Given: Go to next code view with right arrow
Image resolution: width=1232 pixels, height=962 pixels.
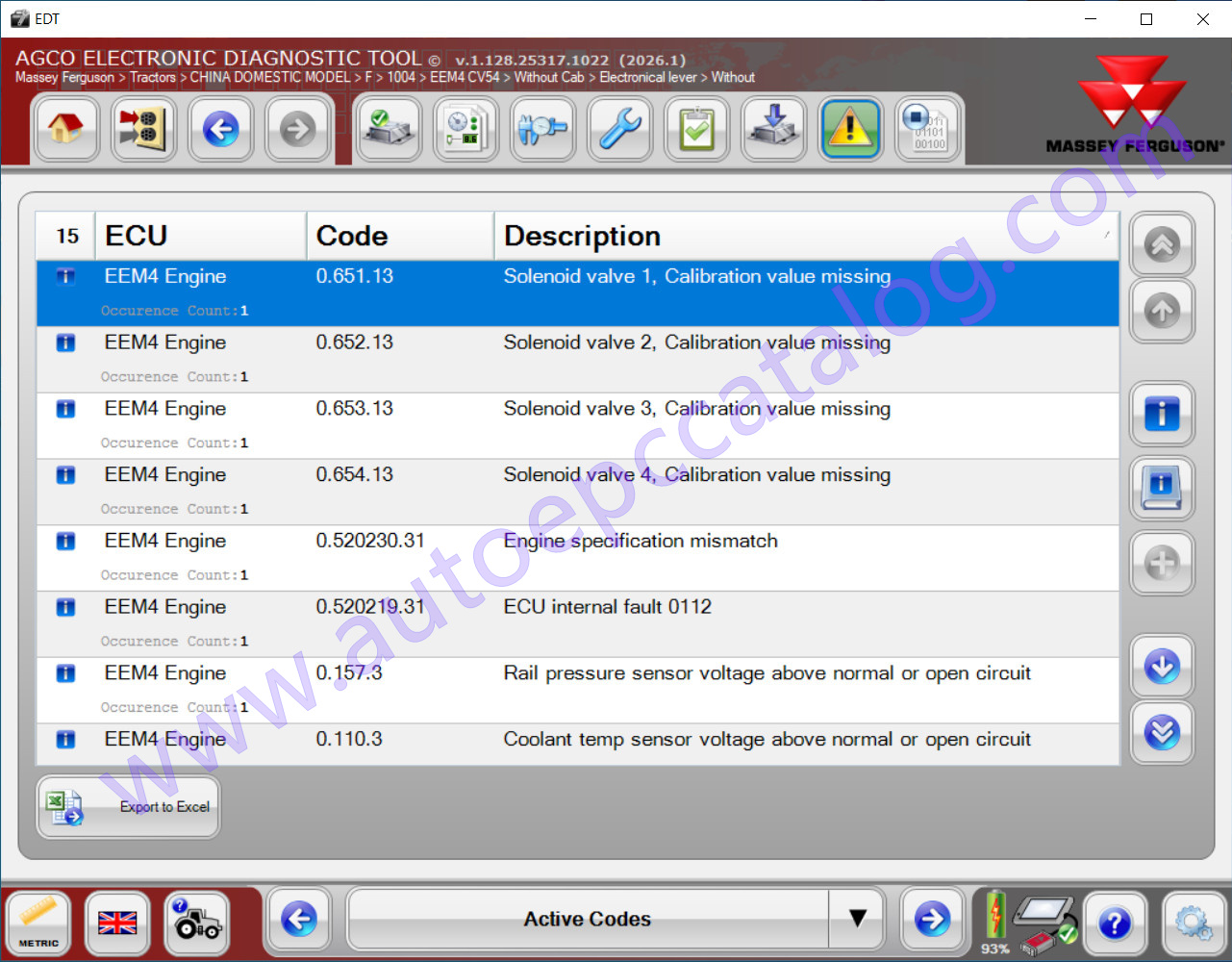Looking at the screenshot, I should tap(932, 920).
